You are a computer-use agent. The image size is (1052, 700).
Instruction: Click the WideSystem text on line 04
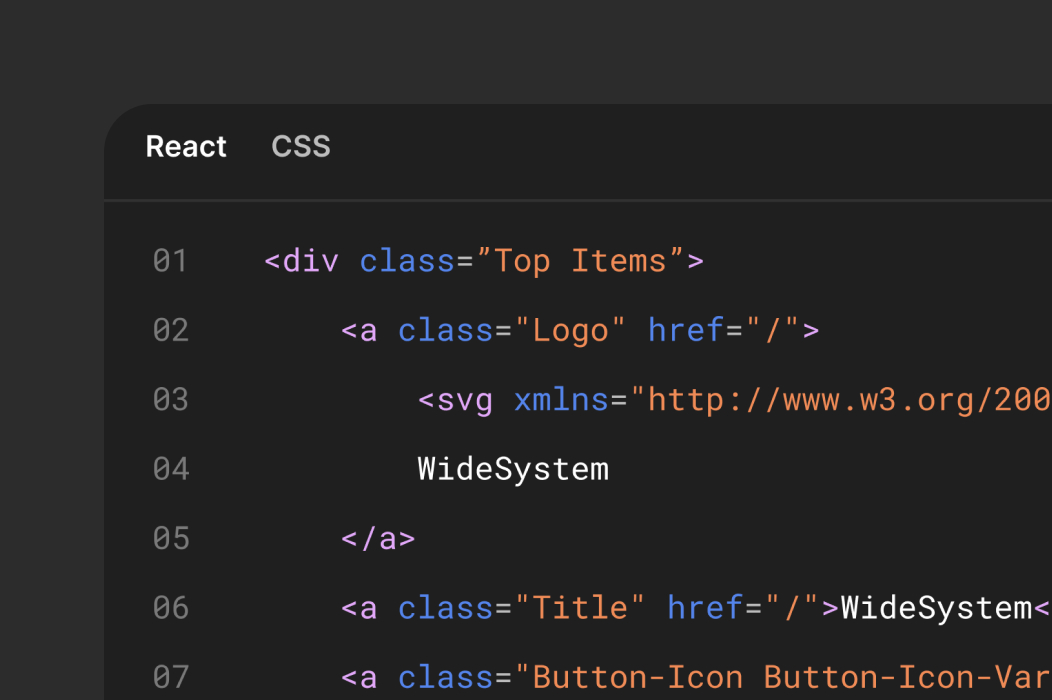(513, 469)
